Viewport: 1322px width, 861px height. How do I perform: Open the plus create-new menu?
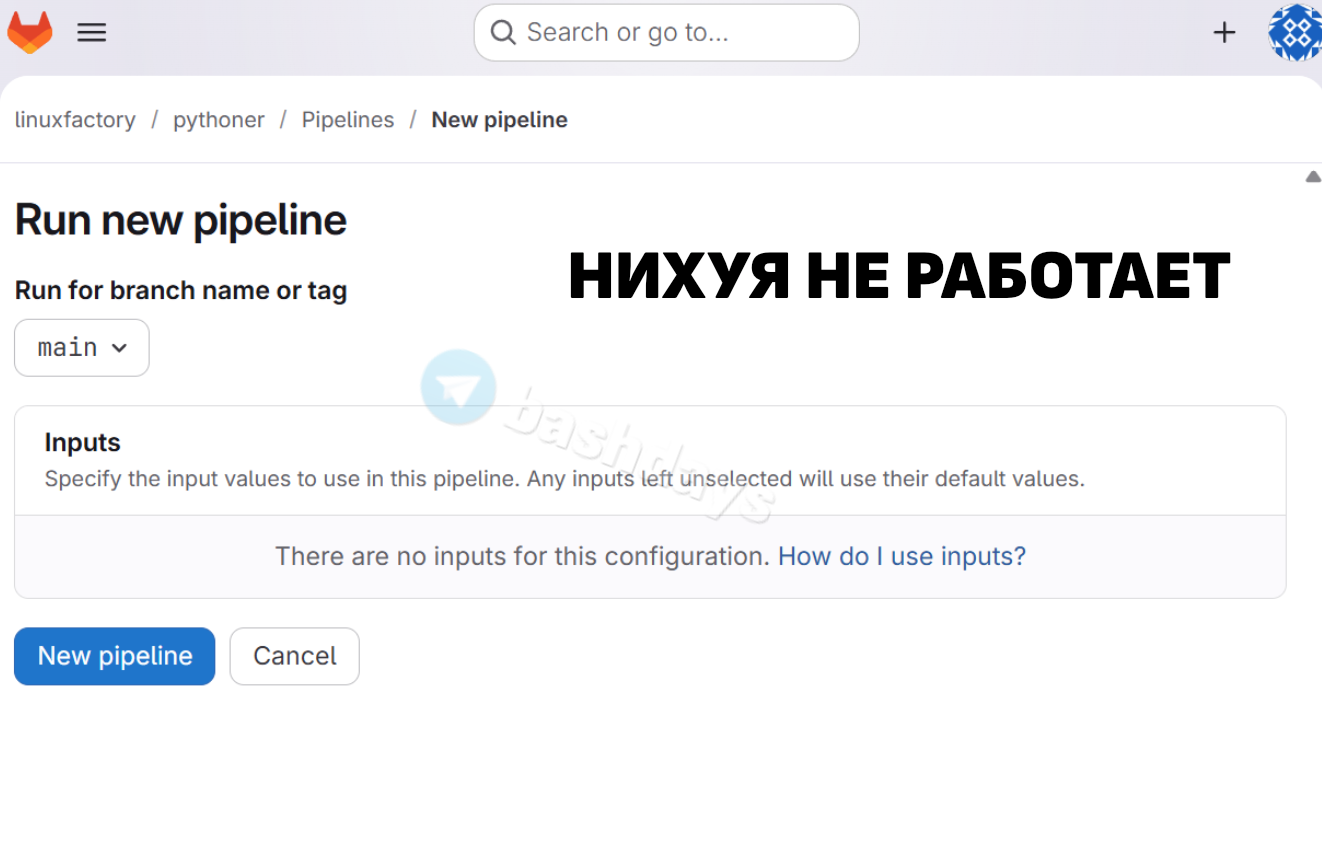coord(1224,32)
